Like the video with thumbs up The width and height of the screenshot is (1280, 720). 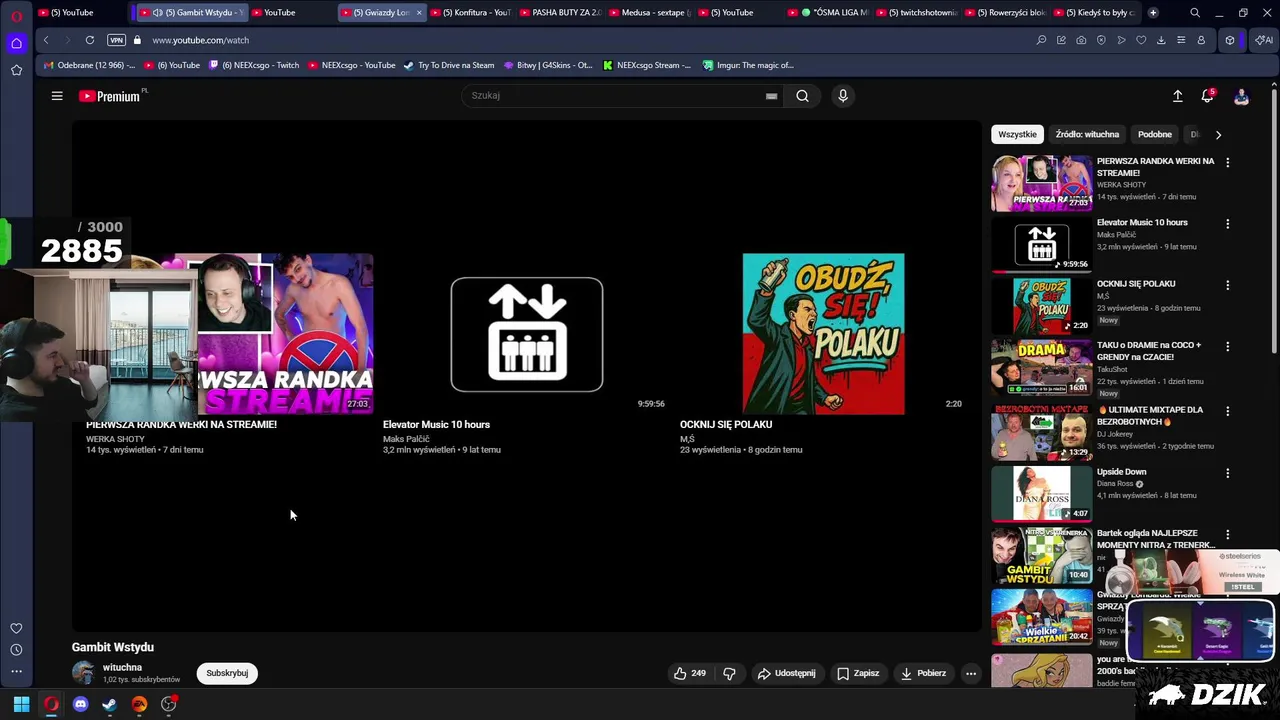click(689, 673)
